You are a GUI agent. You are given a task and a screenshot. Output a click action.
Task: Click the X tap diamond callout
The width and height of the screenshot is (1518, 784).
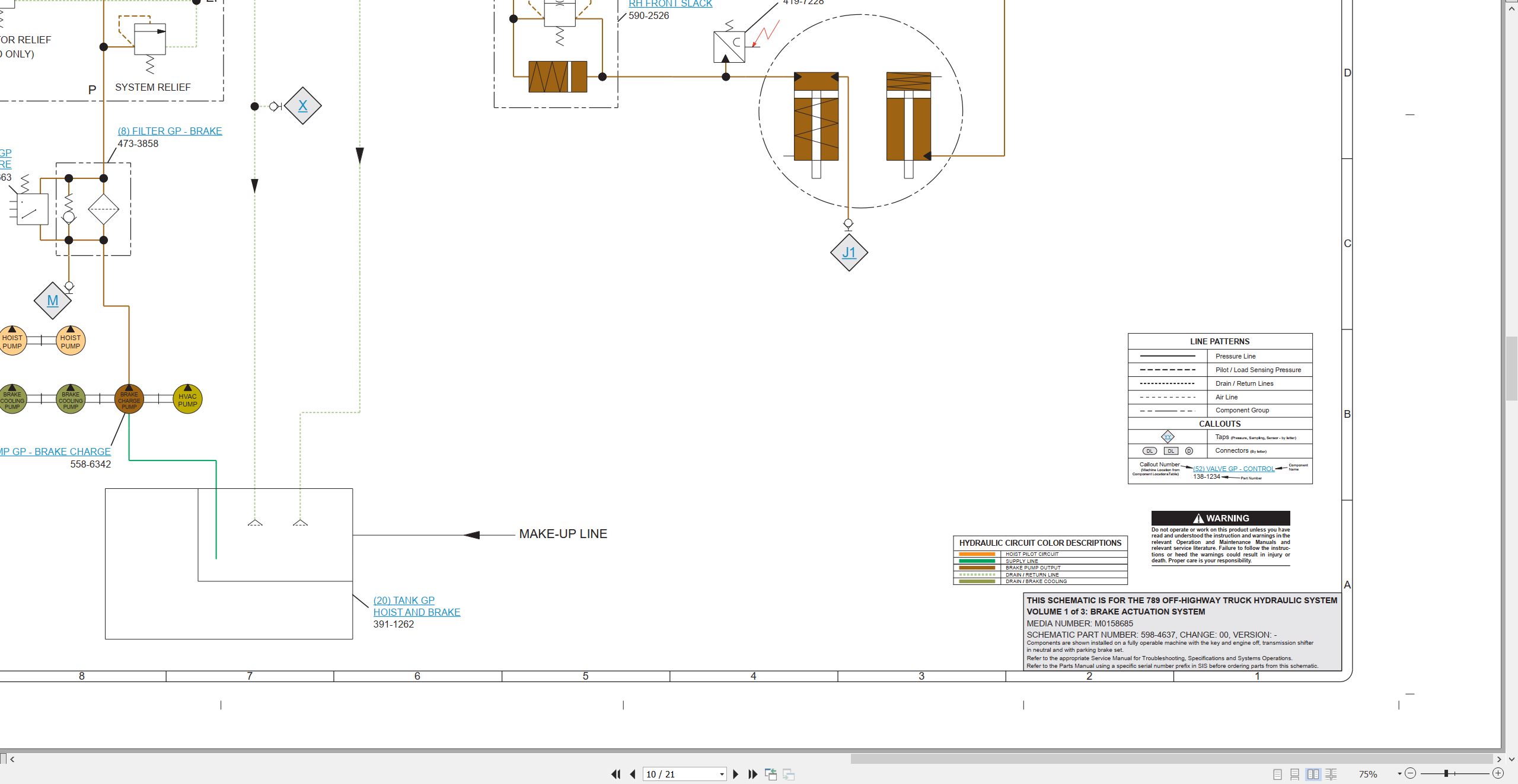302,105
